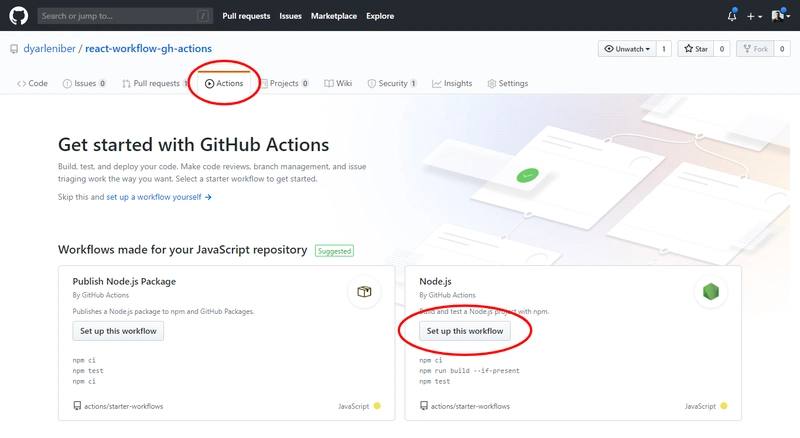Open the dyarleniber owner profile link
Screen dimensions: 800x438
[x=49, y=48]
